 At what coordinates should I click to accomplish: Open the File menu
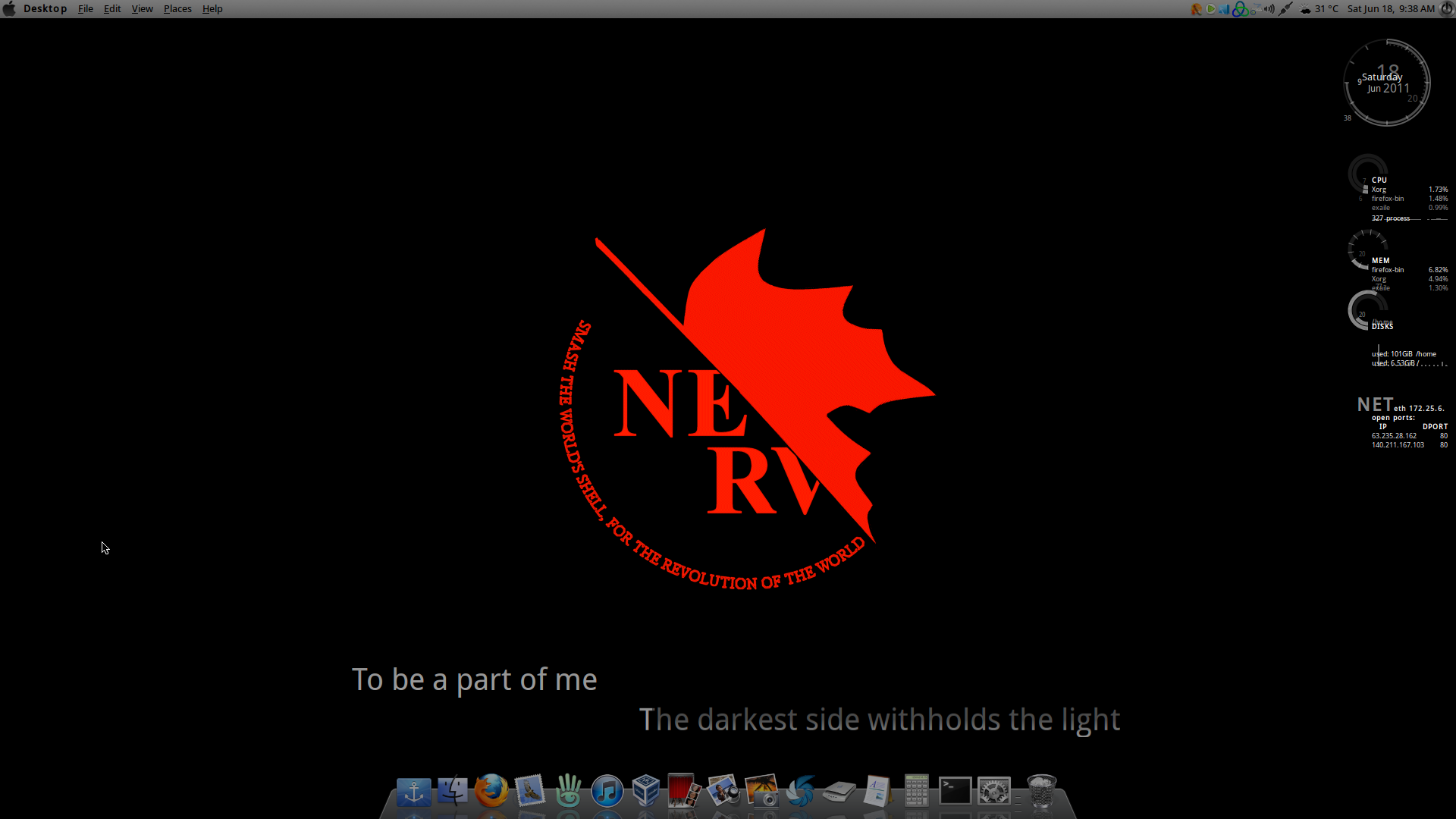coord(86,9)
